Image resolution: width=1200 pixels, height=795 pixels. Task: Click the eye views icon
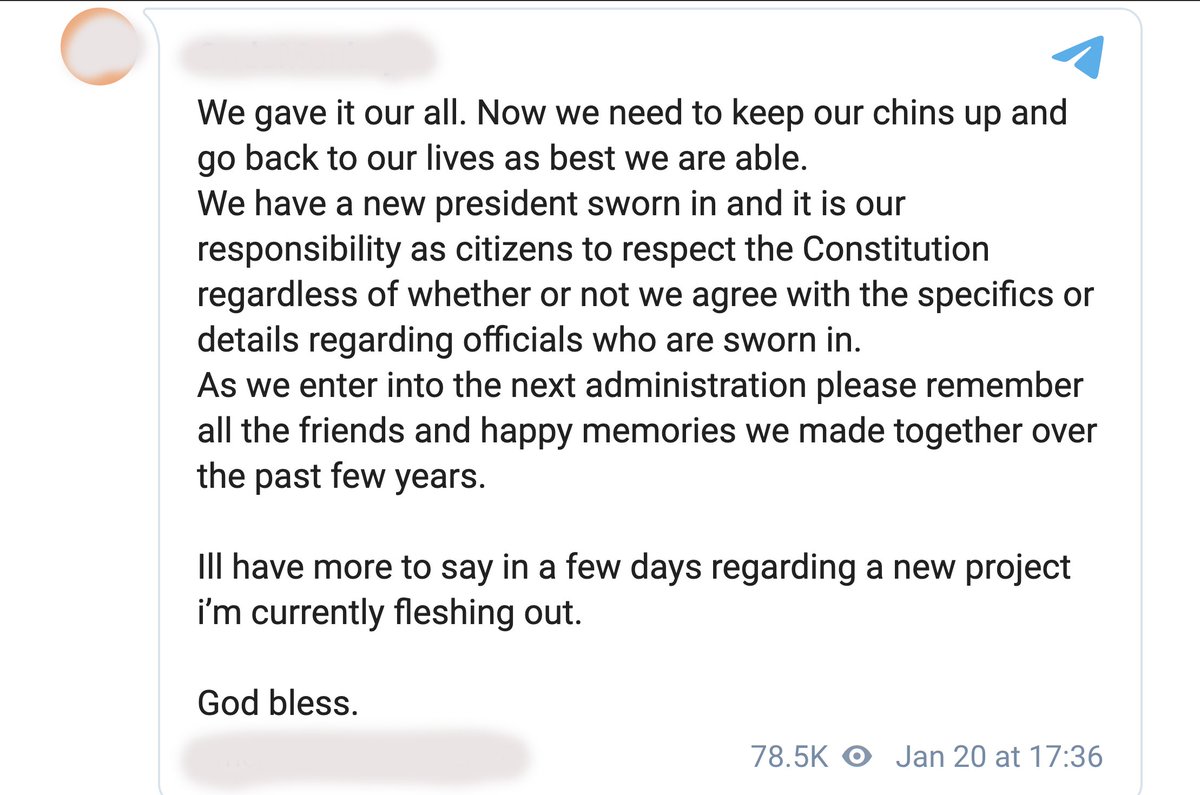(857, 756)
